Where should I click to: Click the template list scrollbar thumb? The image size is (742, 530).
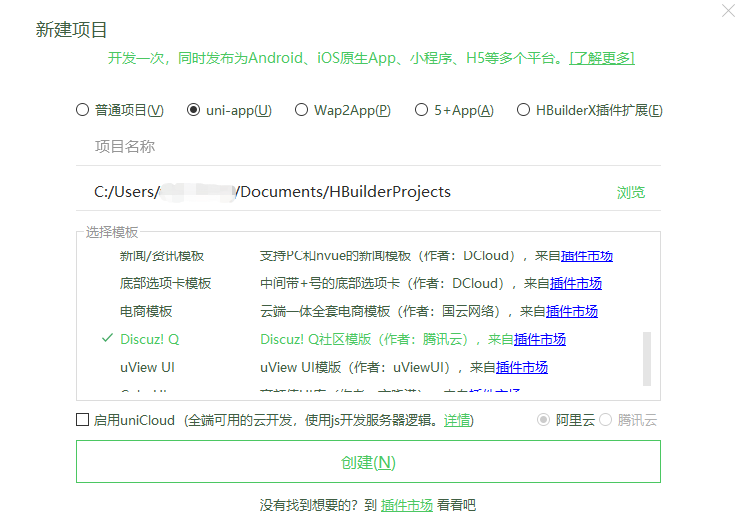click(x=647, y=359)
